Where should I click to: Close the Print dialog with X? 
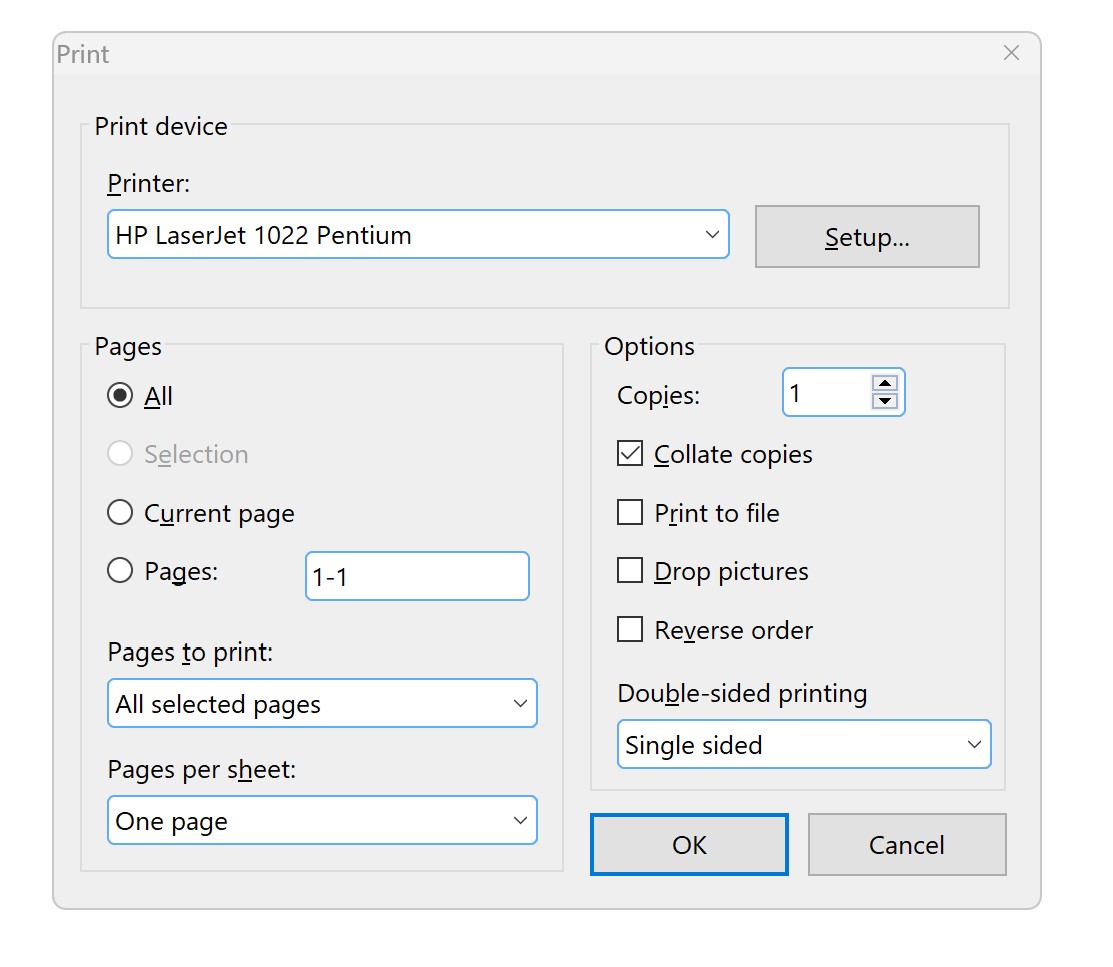pos(1011,53)
